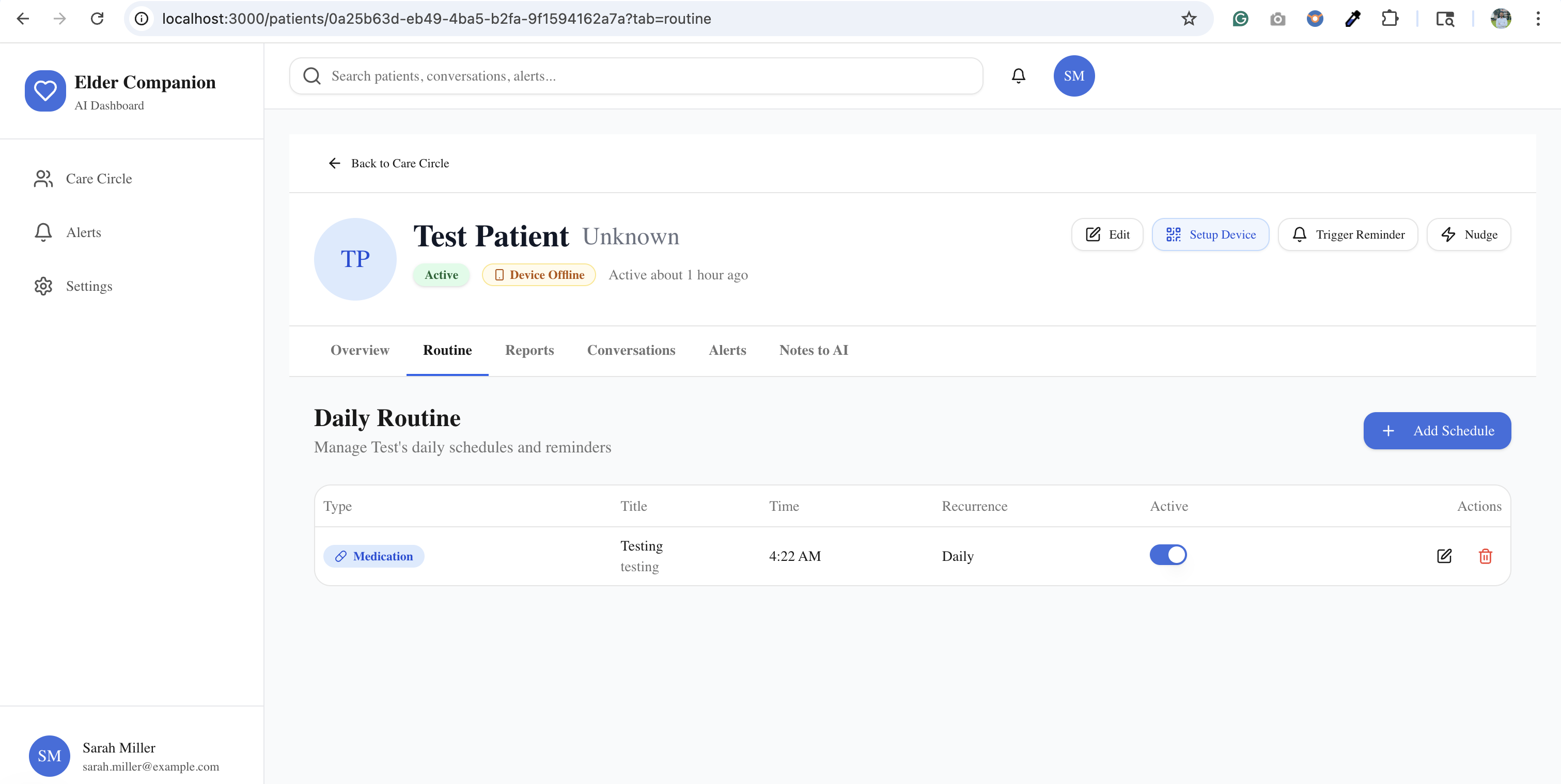The image size is (1561, 784).
Task: Click the notification bell icon in header
Action: coord(1018,76)
